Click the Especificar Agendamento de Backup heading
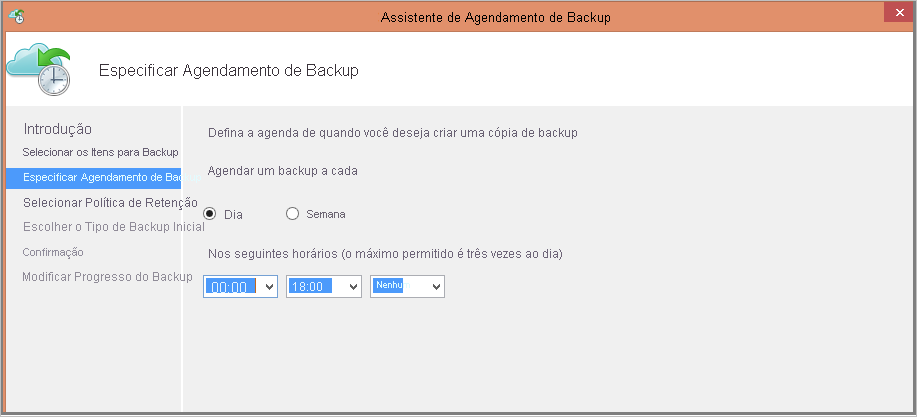Image resolution: width=917 pixels, height=417 pixels. point(229,71)
